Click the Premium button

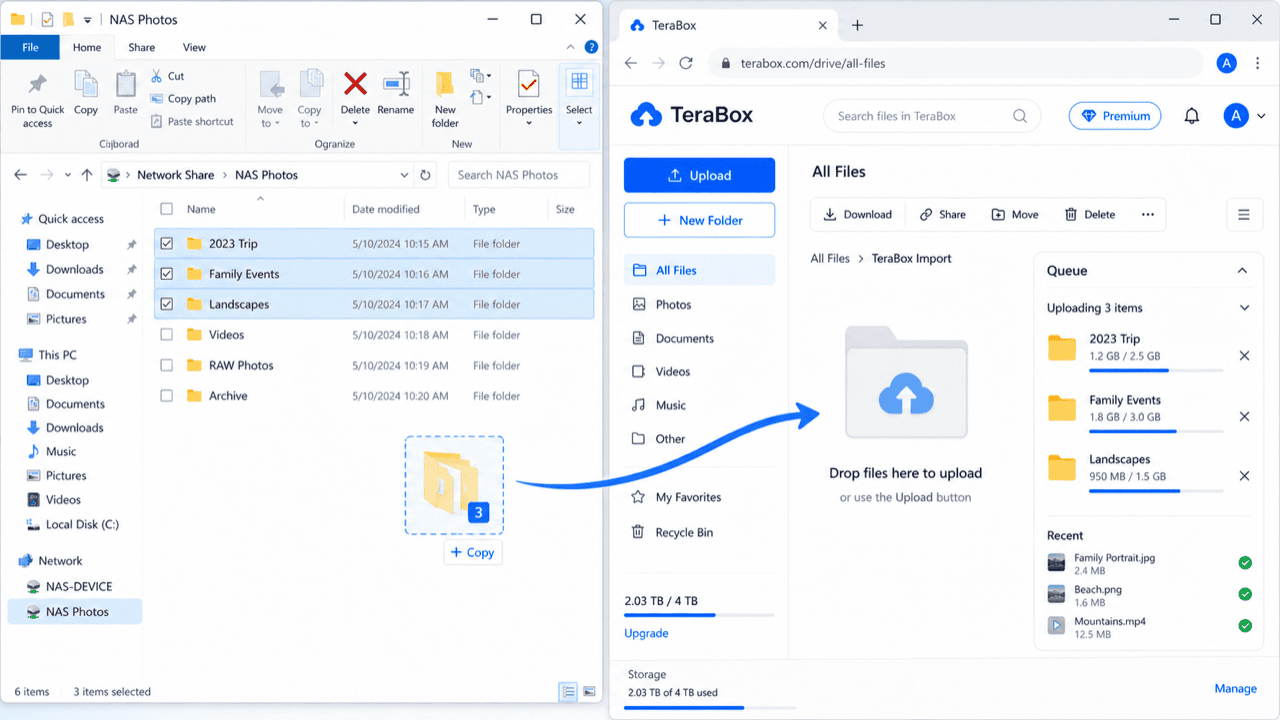[1115, 116]
